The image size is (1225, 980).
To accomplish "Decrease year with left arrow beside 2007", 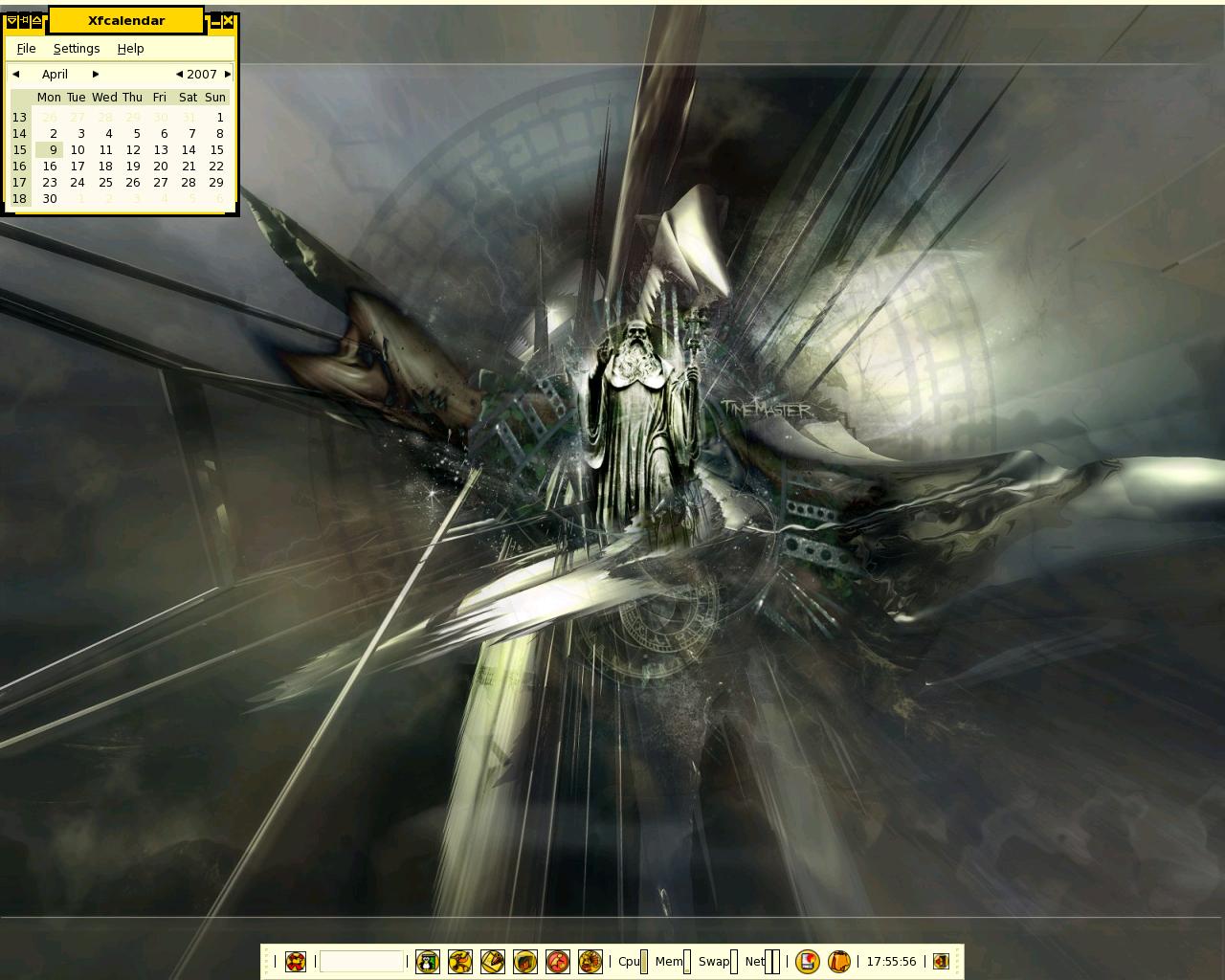I will click(179, 74).
